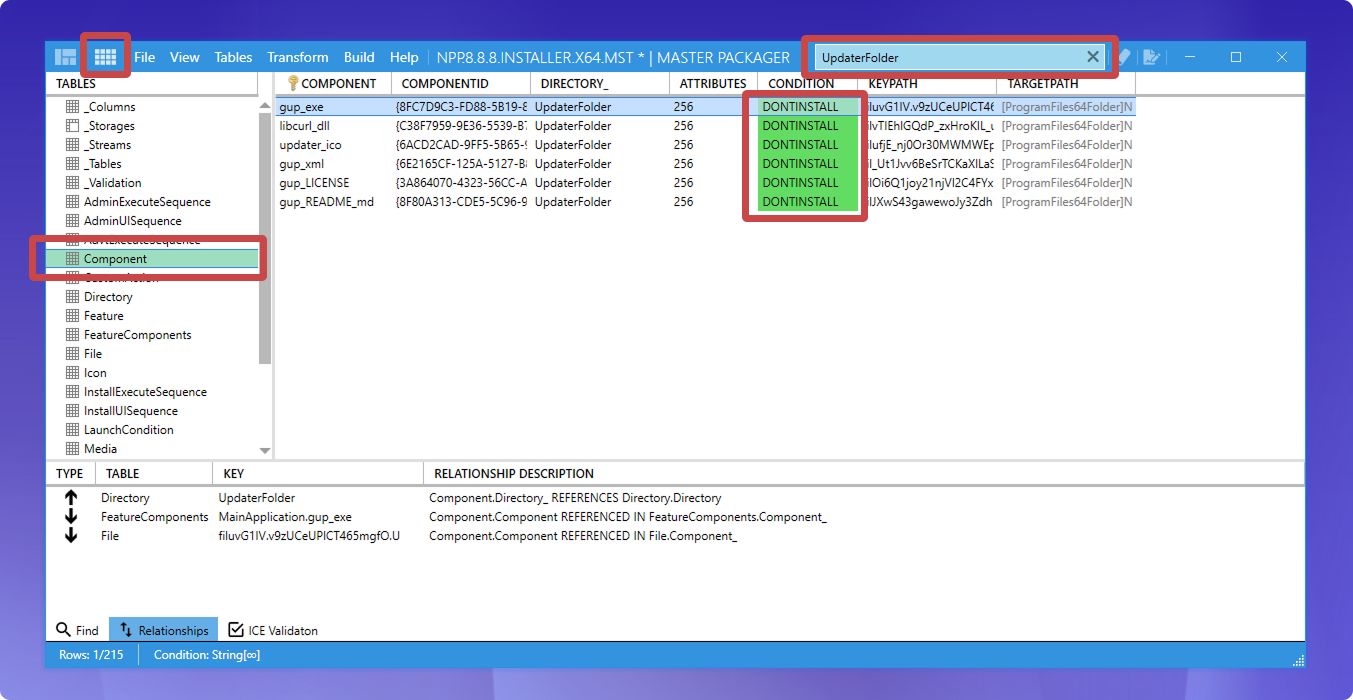Clear the UpdaterFolder search with X
The height and width of the screenshot is (700, 1353).
(x=1093, y=57)
